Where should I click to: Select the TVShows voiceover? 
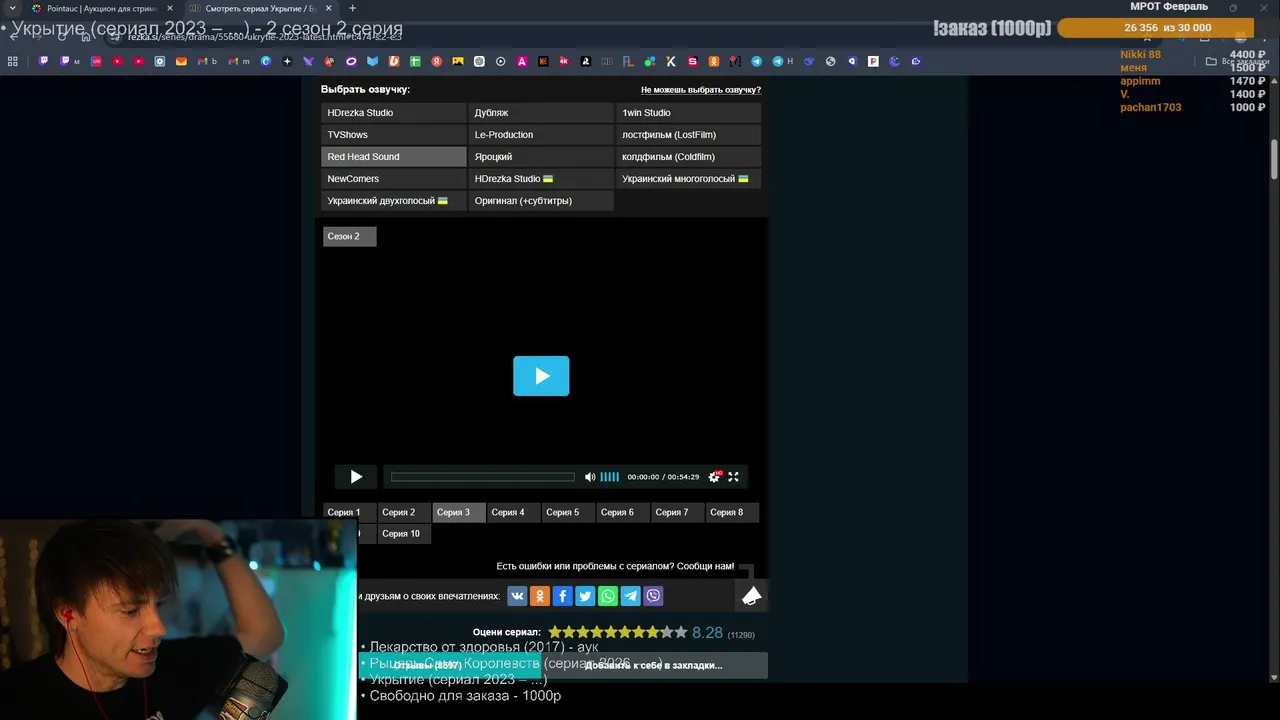[x=393, y=135]
